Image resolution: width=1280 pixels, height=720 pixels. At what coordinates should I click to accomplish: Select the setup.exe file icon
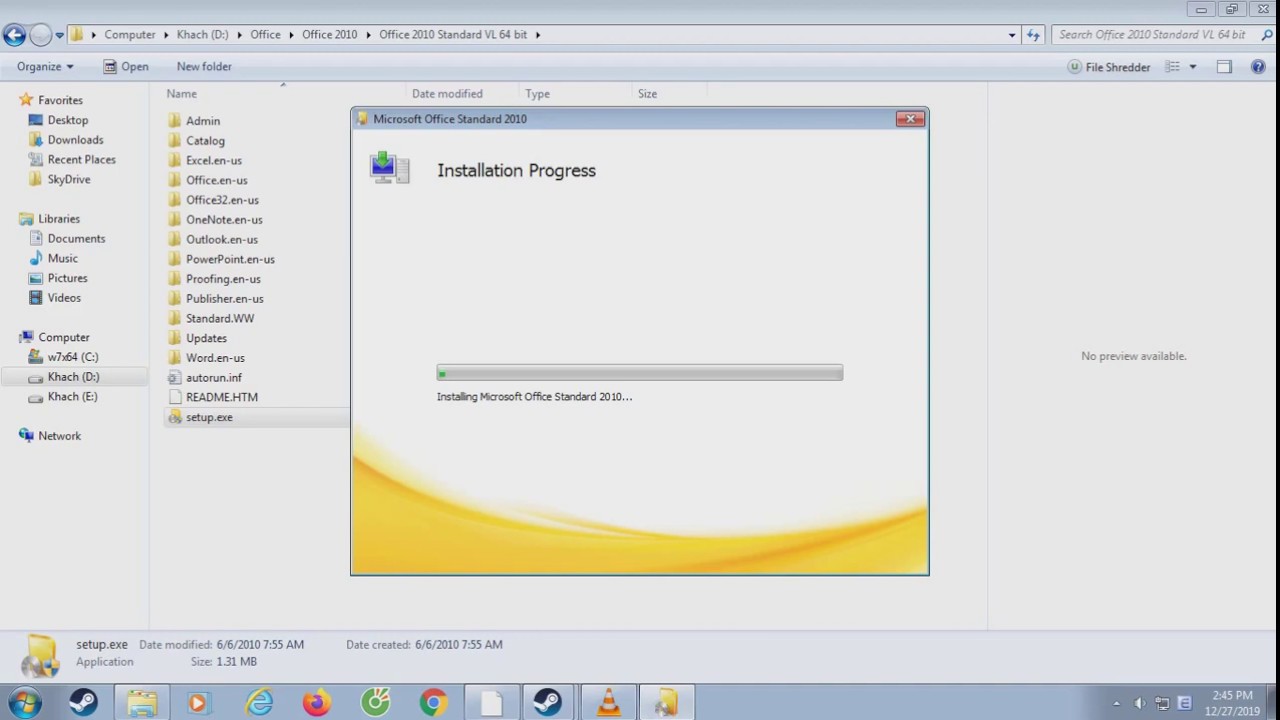175,417
